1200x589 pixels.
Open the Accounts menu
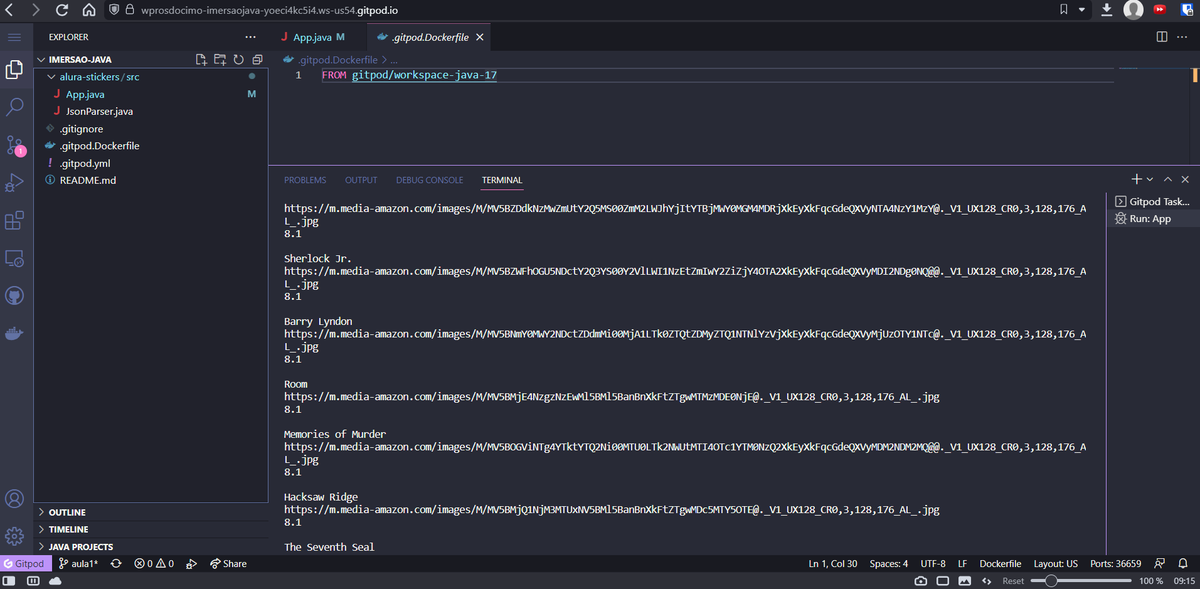(x=15, y=498)
